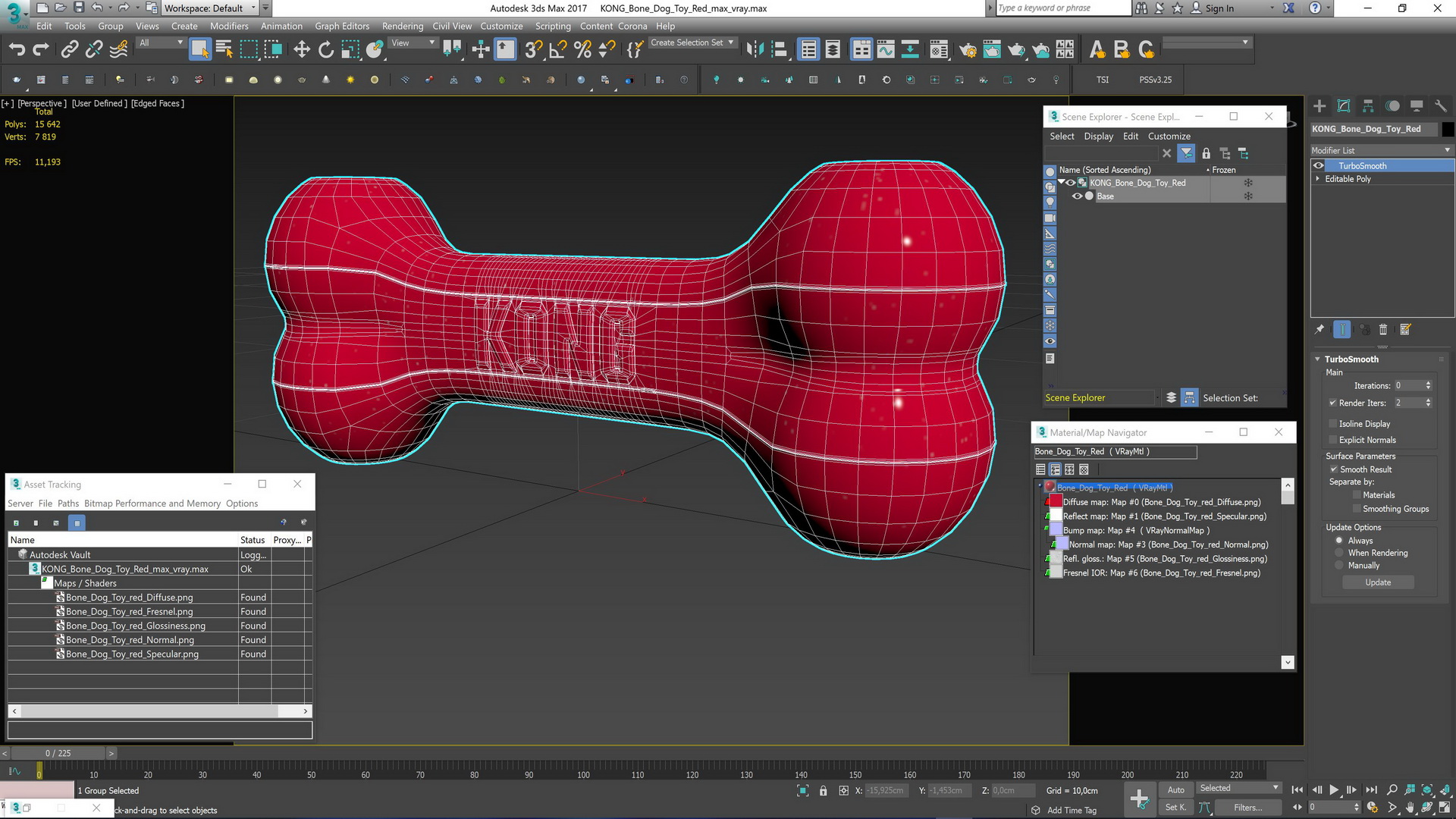Toggle eye of KONG_Bone_Dog_Toy_Red in Scene Explorer
The width and height of the screenshot is (1456, 819).
click(x=1072, y=183)
